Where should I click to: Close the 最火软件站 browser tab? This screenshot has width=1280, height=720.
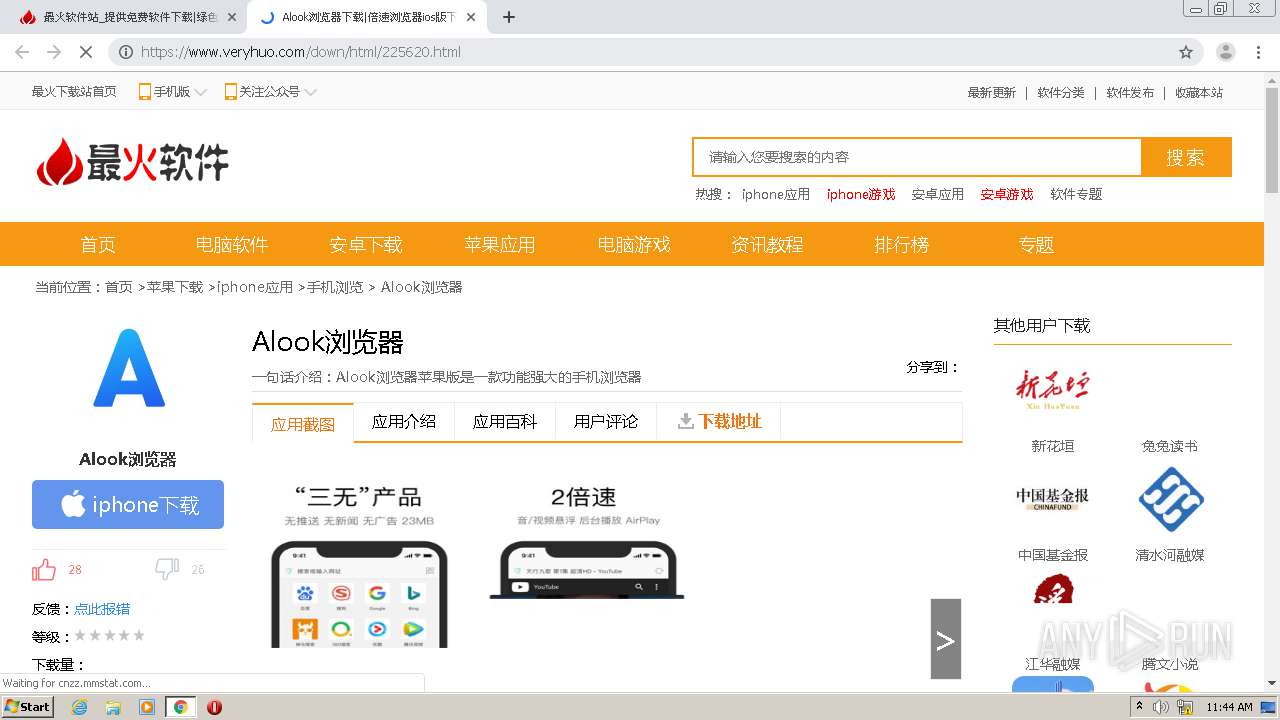coord(232,17)
